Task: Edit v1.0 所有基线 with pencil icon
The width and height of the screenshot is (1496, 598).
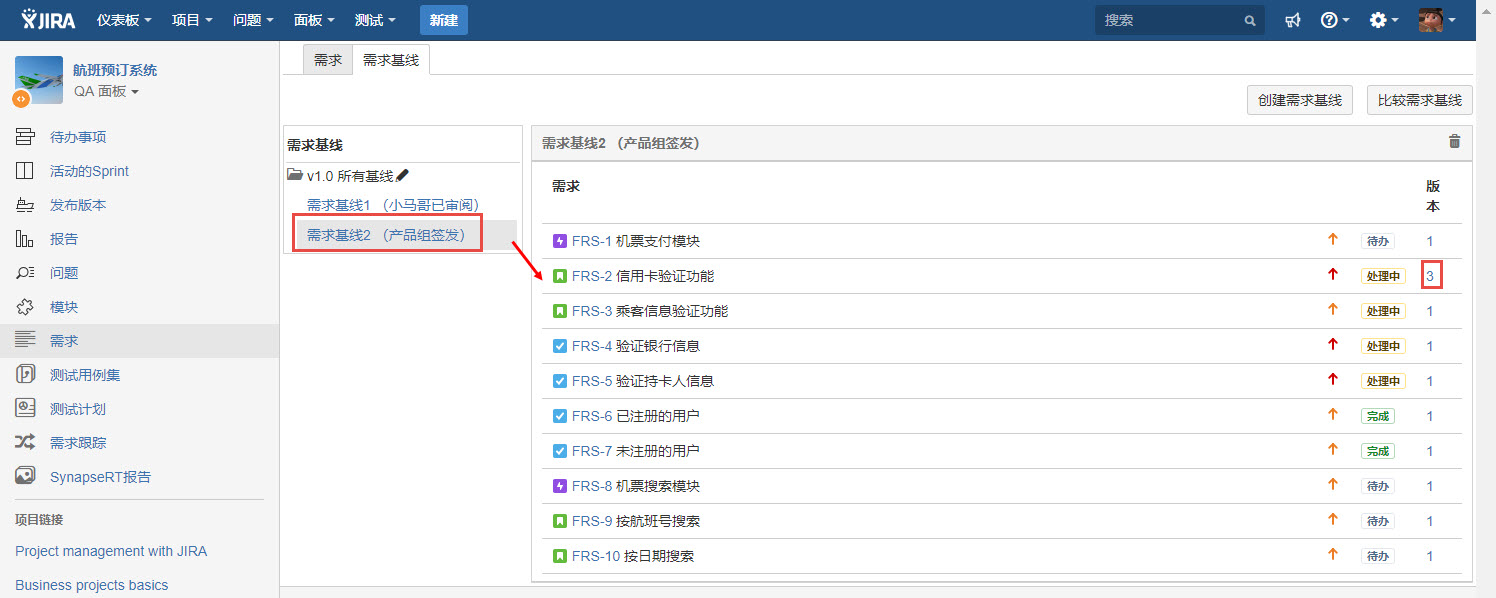Action: (402, 175)
